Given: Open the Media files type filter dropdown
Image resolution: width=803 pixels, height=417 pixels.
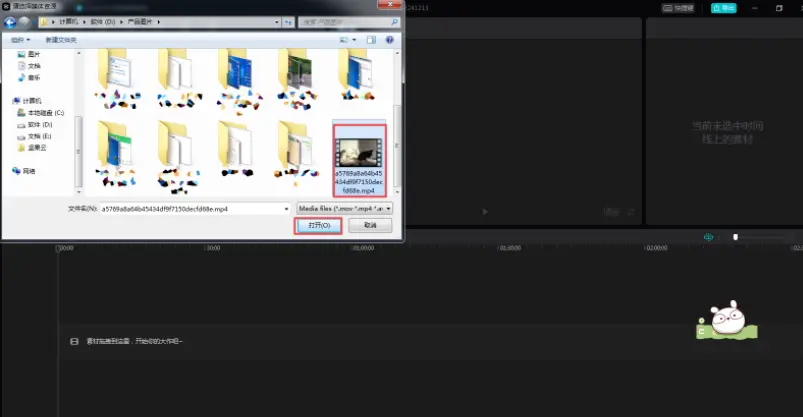Looking at the screenshot, I should coord(345,209).
